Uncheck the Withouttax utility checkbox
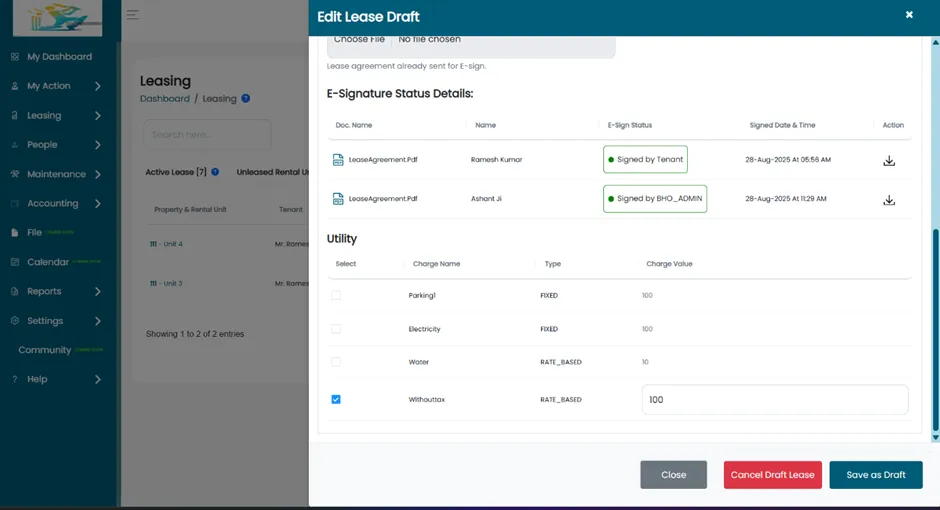Image resolution: width=940 pixels, height=510 pixels. [336, 399]
